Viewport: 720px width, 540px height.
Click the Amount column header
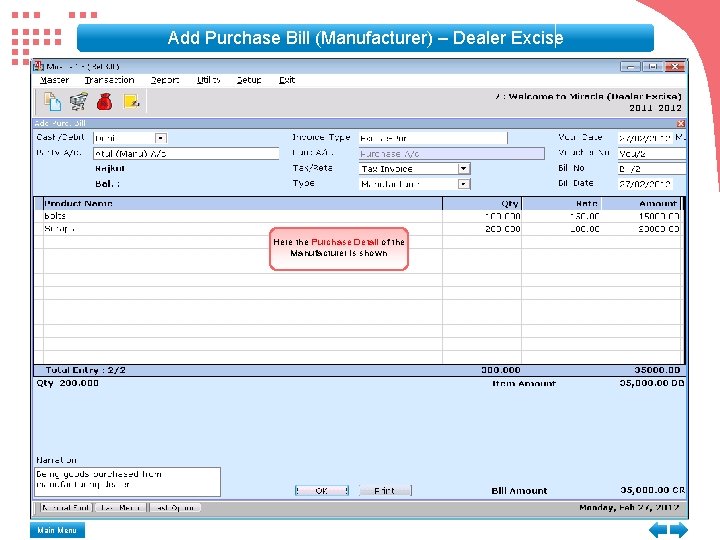click(641, 203)
